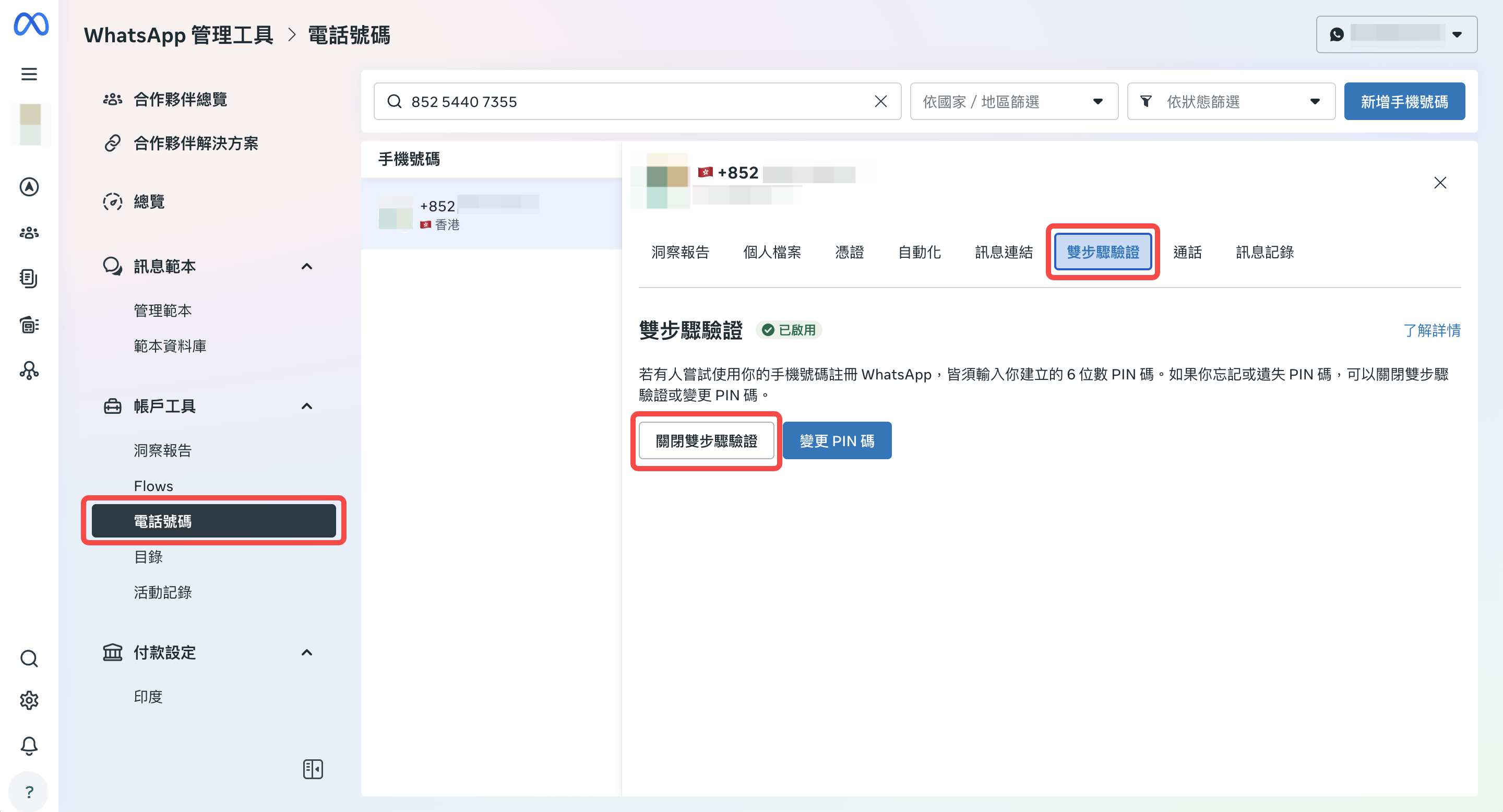Screen dimensions: 1503x812
Task: Switch to the 通話 tab
Action: coord(1187,252)
